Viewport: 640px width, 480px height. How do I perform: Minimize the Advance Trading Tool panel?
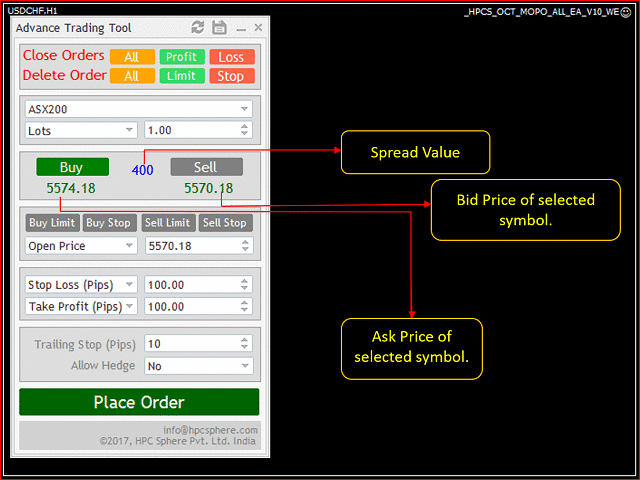click(x=241, y=29)
